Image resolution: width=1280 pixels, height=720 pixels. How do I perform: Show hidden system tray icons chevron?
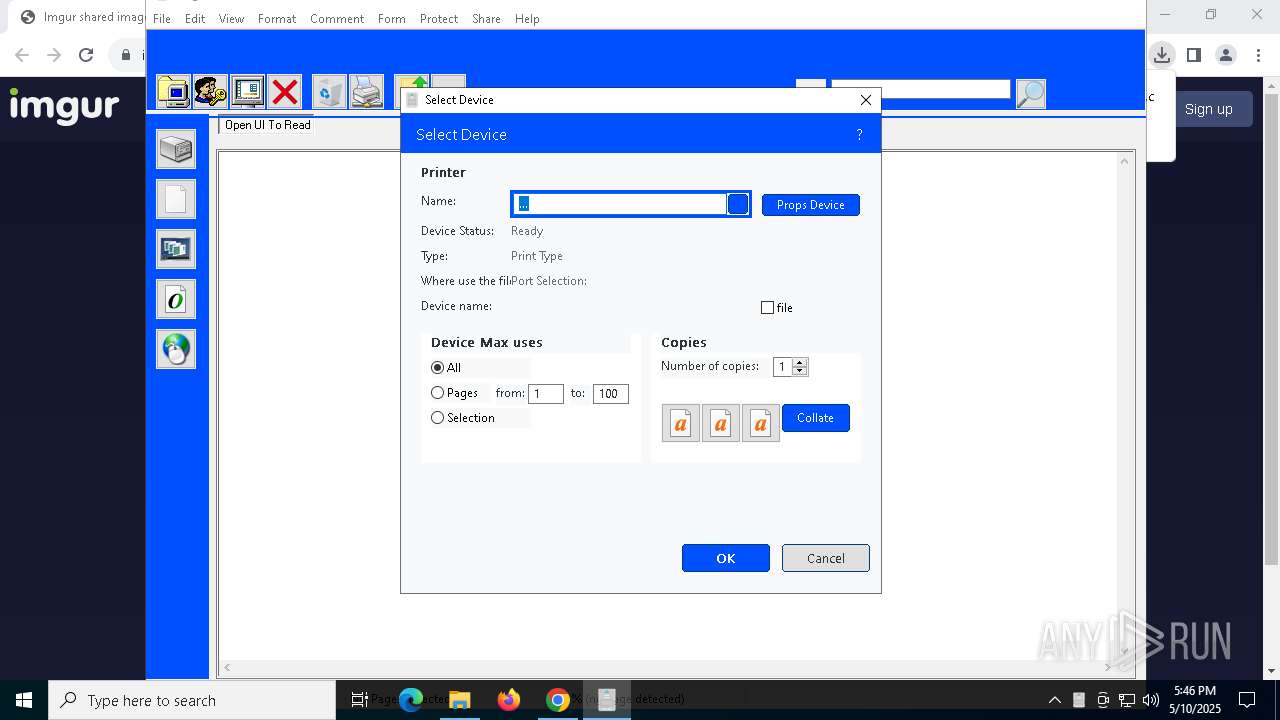pos(1054,700)
